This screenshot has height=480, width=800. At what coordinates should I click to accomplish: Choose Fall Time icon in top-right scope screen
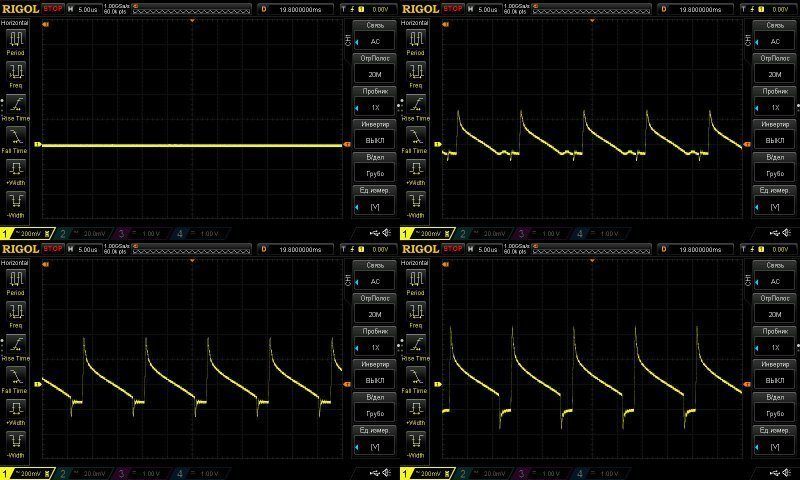click(x=416, y=137)
